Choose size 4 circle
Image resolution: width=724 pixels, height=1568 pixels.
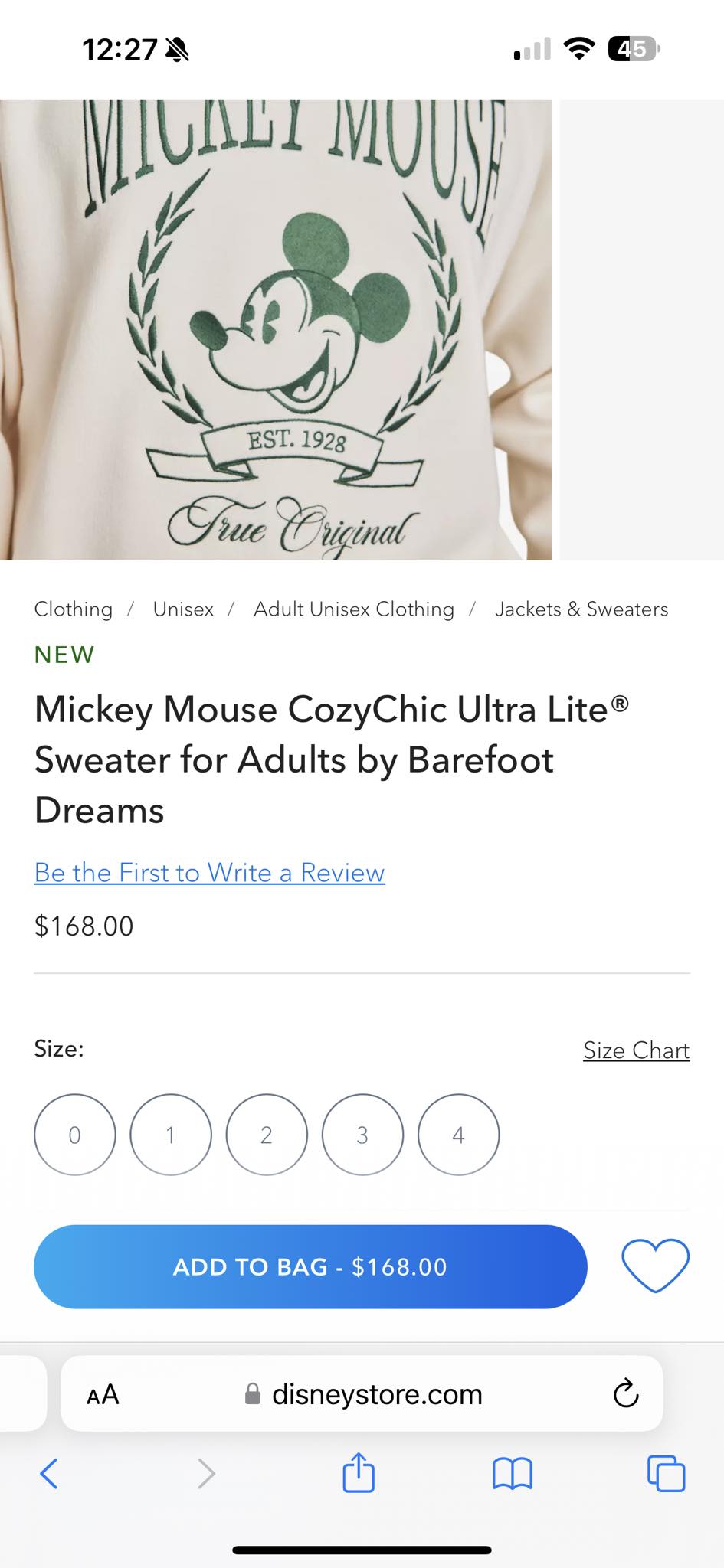click(x=458, y=1134)
